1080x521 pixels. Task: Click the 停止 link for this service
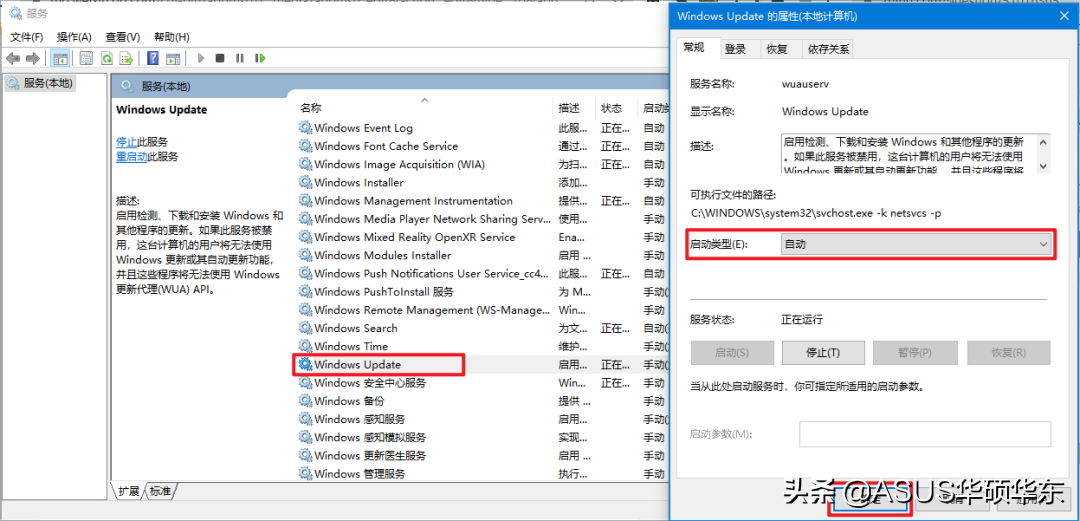pos(126,141)
